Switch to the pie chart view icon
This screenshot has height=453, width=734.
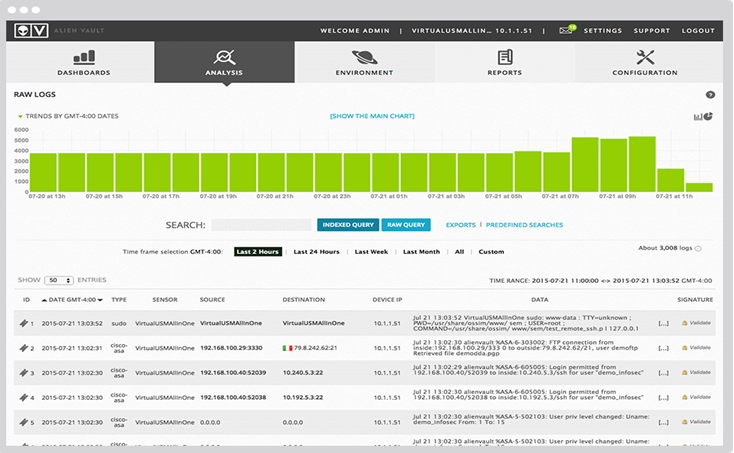point(708,116)
